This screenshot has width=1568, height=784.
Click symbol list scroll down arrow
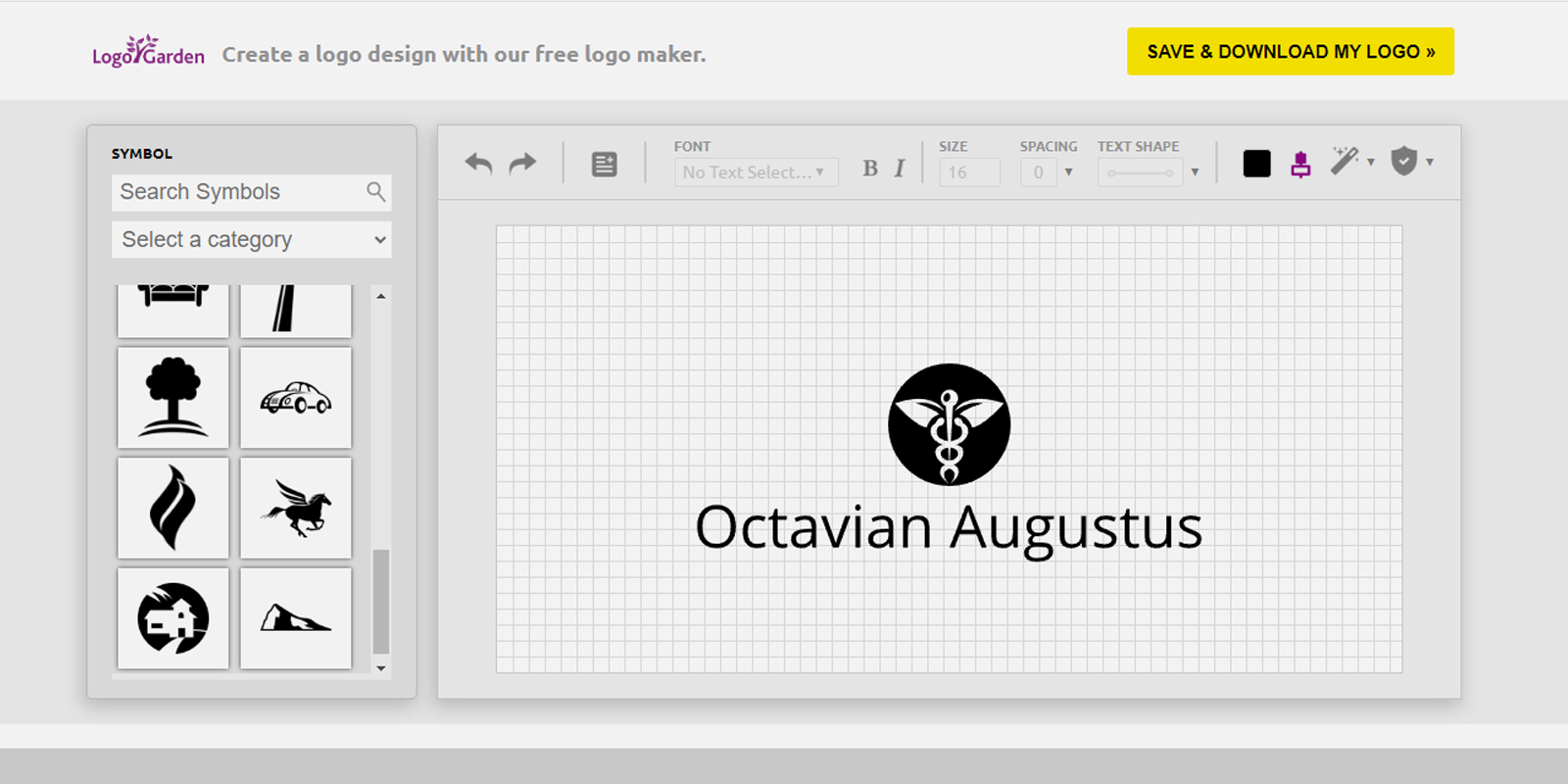tap(381, 668)
